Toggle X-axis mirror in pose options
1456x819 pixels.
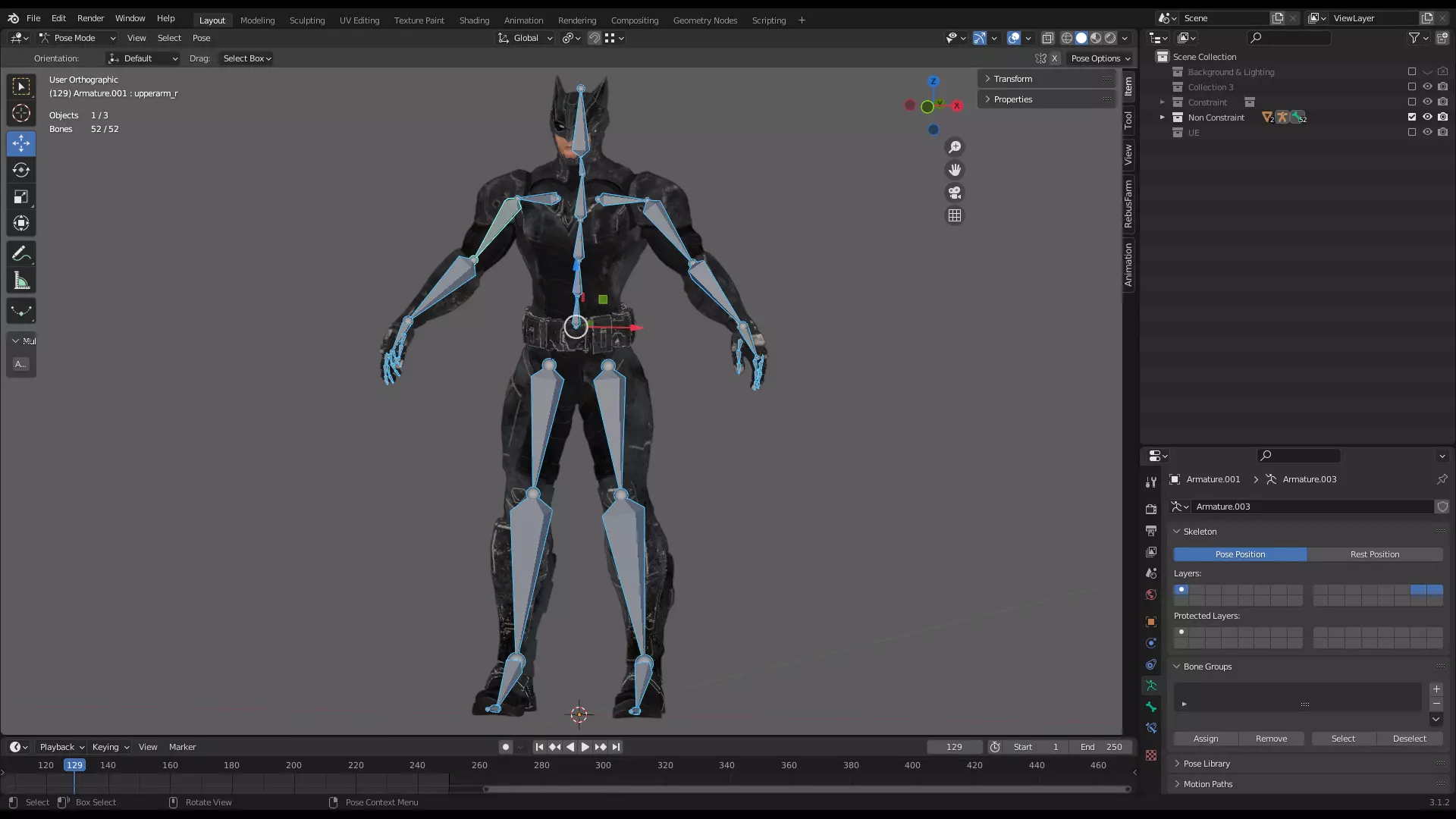1054,58
